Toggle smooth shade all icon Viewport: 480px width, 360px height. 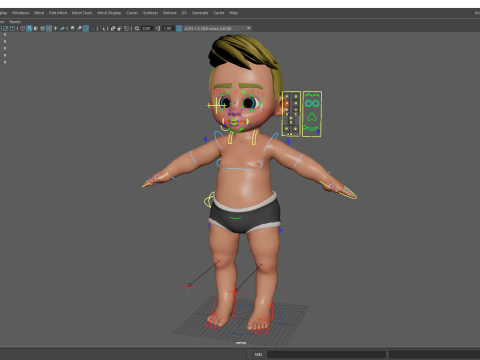pyautogui.click(x=29, y=28)
